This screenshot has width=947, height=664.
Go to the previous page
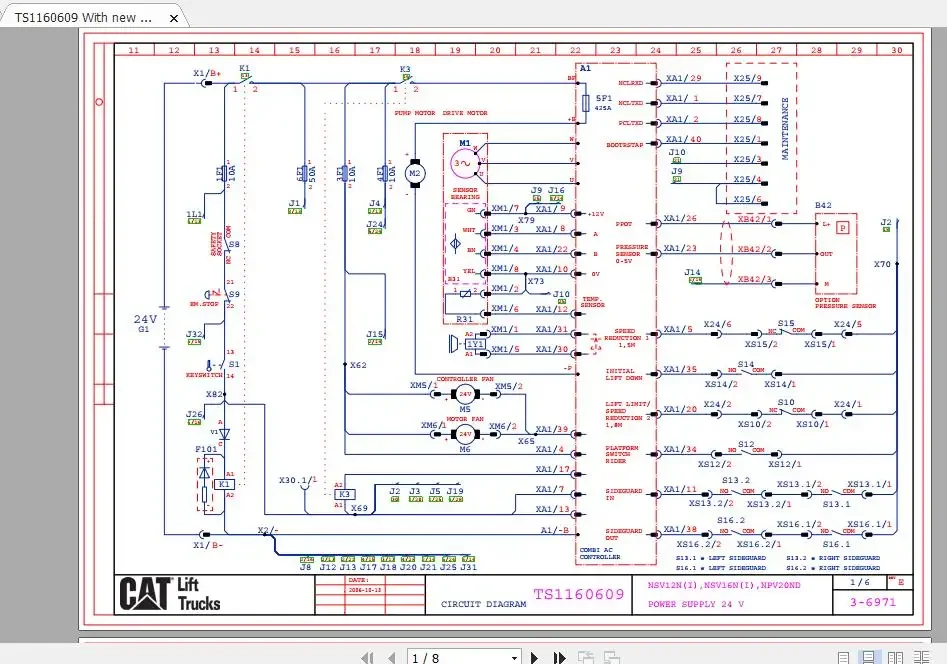[x=392, y=657]
